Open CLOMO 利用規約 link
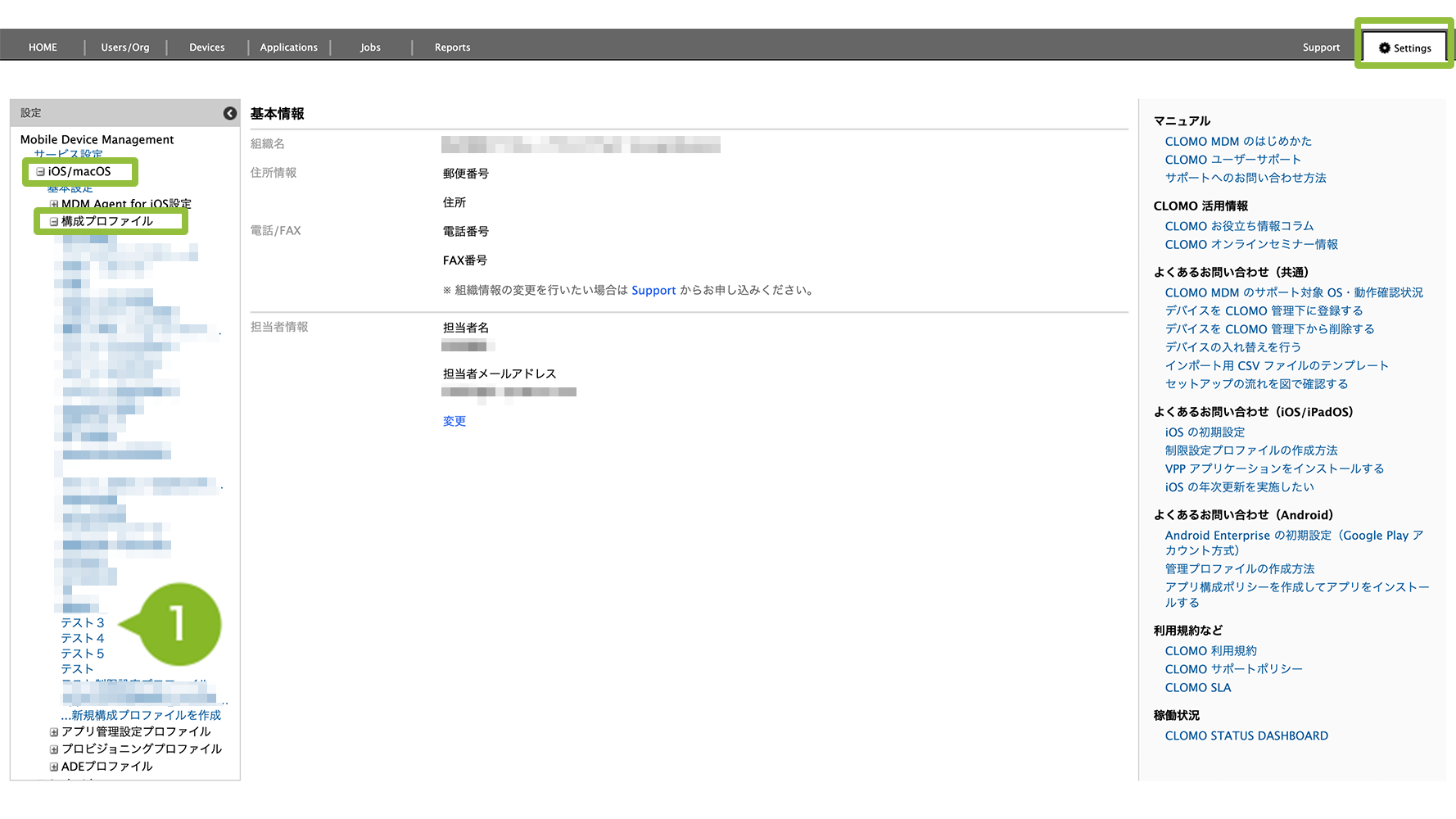Screen dimensions: 1456x819 pyautogui.click(x=1210, y=650)
